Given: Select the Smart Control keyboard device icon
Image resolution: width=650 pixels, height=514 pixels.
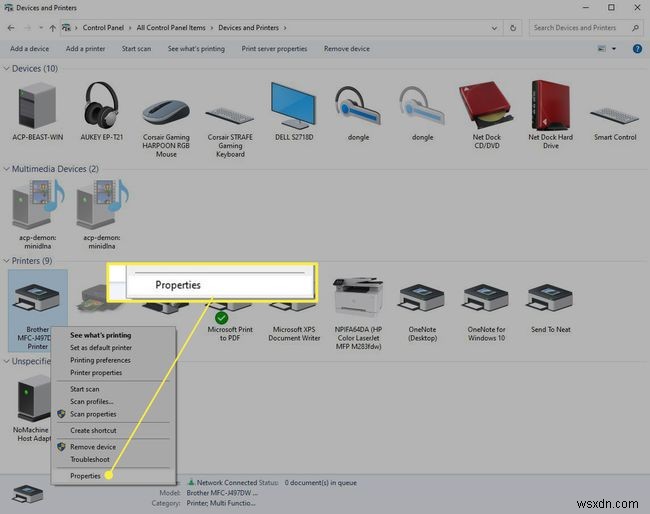Looking at the screenshot, I should (615, 115).
